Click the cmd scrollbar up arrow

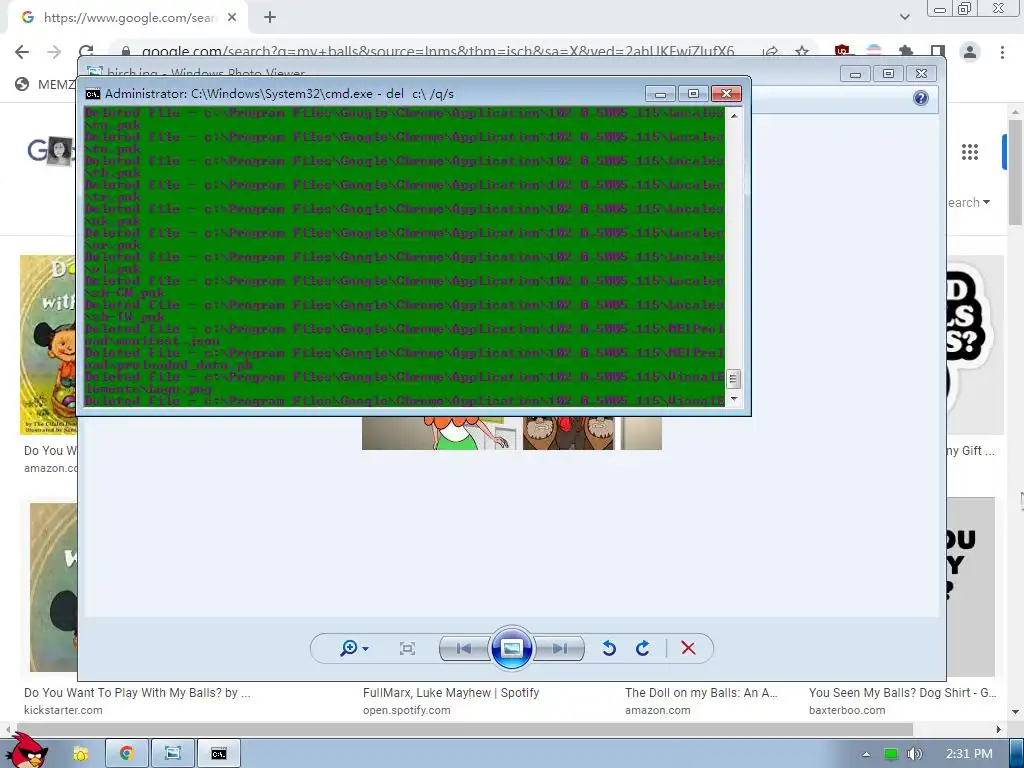tap(734, 116)
